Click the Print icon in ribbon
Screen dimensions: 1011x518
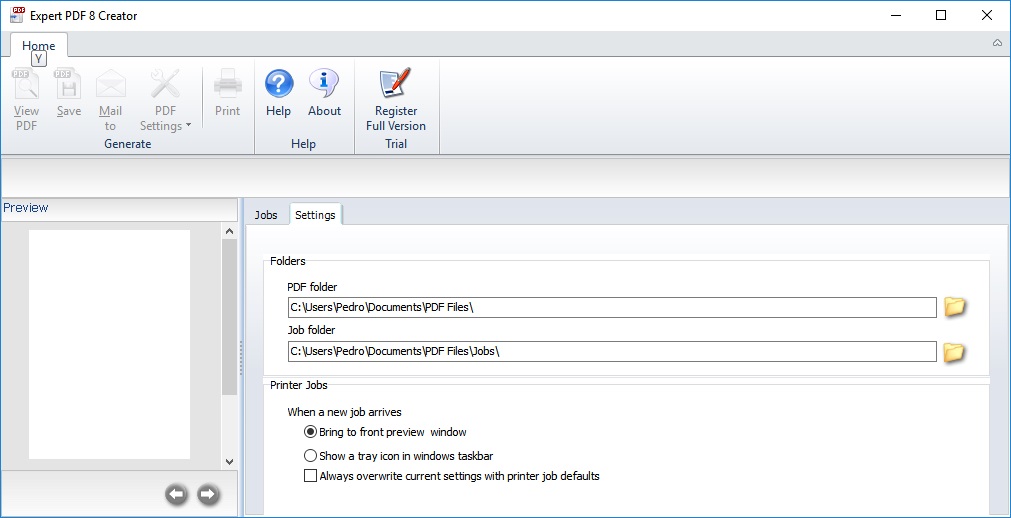pyautogui.click(x=228, y=84)
